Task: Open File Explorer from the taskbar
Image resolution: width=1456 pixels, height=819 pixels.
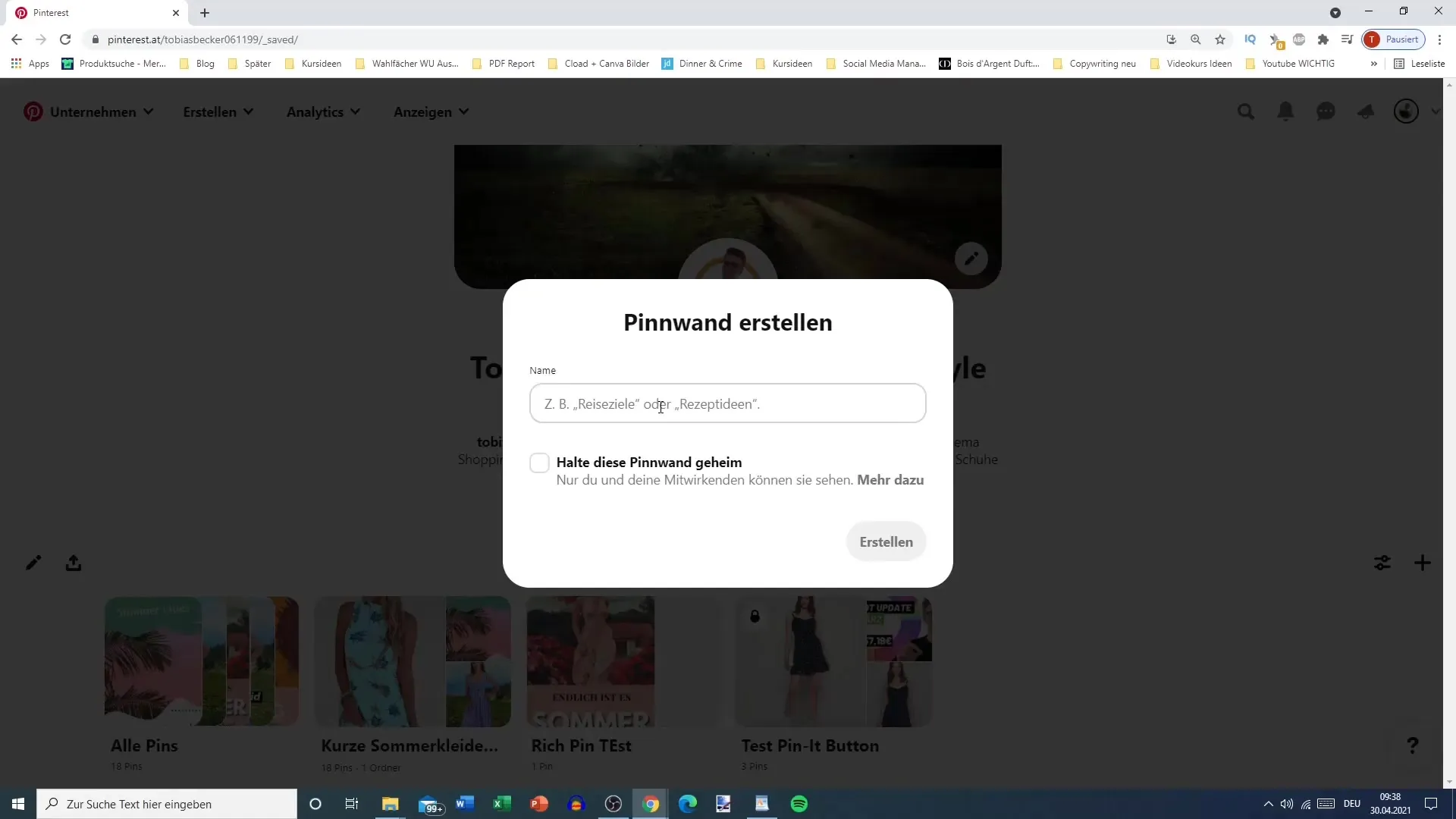Action: [390, 804]
